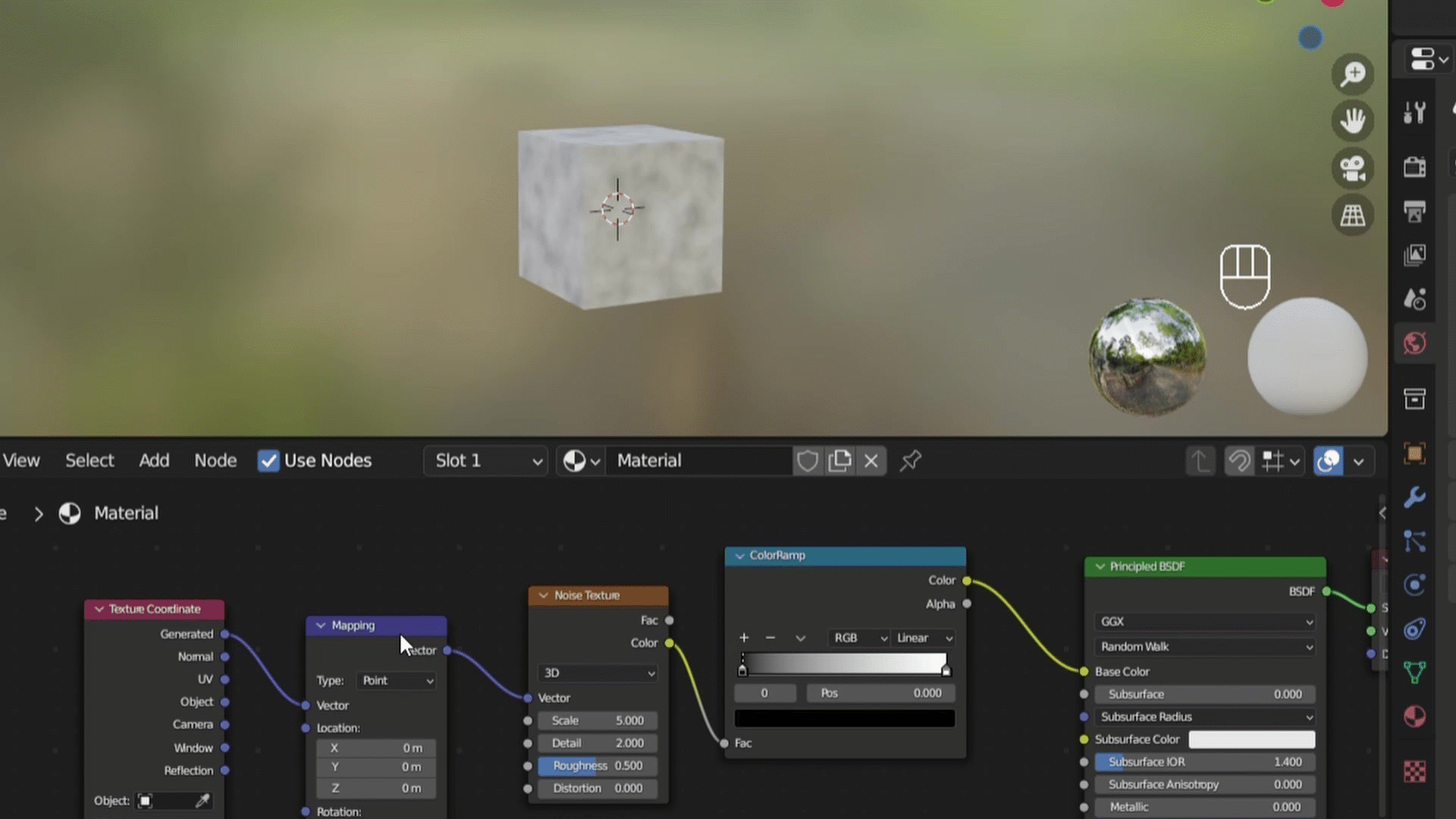Click the pan view hand icon
This screenshot has height=819, width=1456.
(1352, 121)
